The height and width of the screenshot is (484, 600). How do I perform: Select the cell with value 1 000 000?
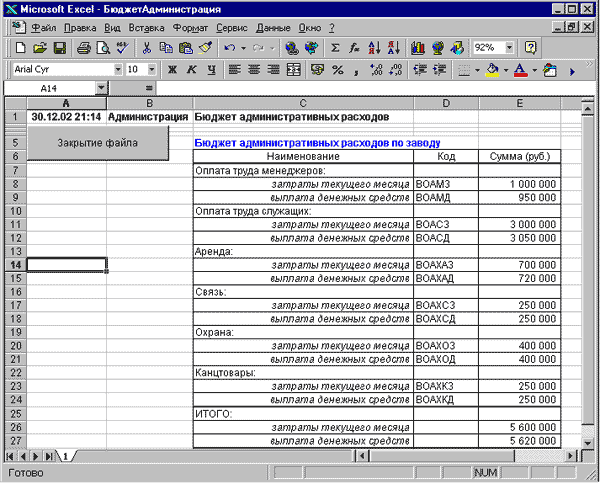pyautogui.click(x=520, y=184)
